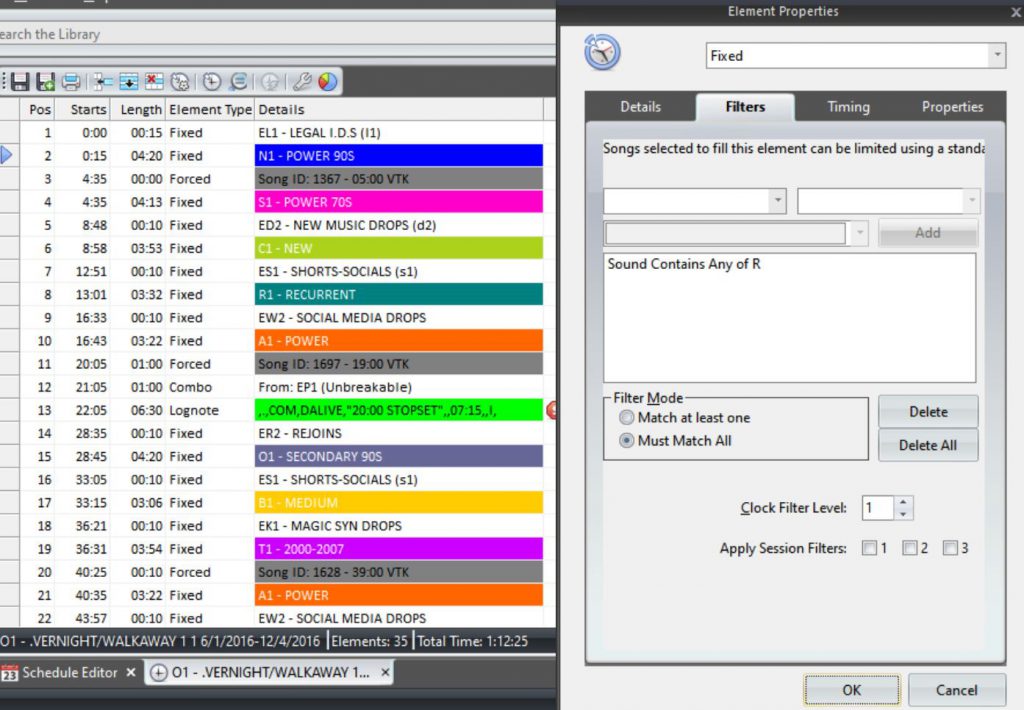Open the pie chart icon at toolbar's end
Image resolution: width=1024 pixels, height=710 pixels.
pyautogui.click(x=327, y=82)
